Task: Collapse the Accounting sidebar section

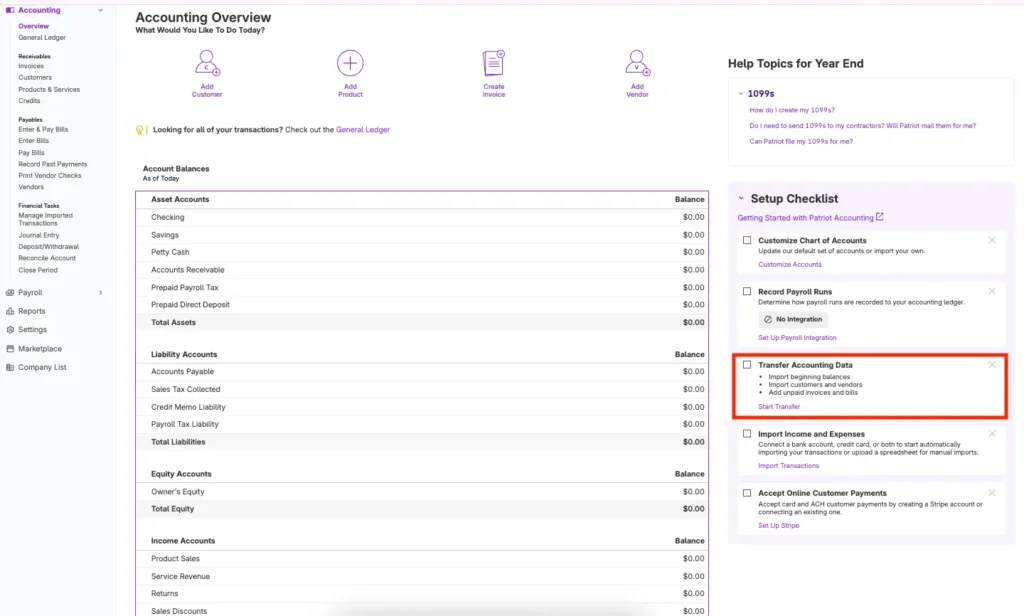Action: tap(101, 10)
